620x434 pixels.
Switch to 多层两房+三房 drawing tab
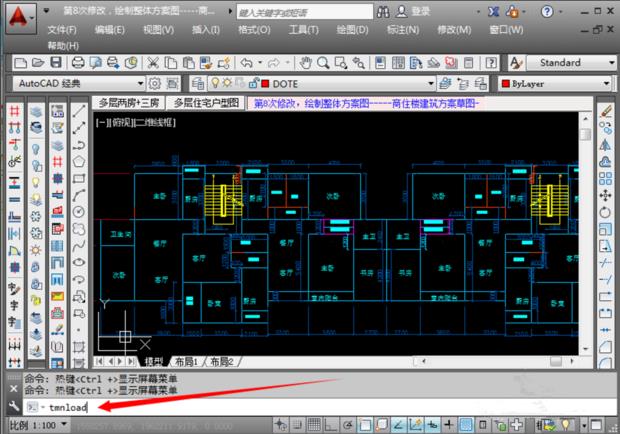pos(129,103)
